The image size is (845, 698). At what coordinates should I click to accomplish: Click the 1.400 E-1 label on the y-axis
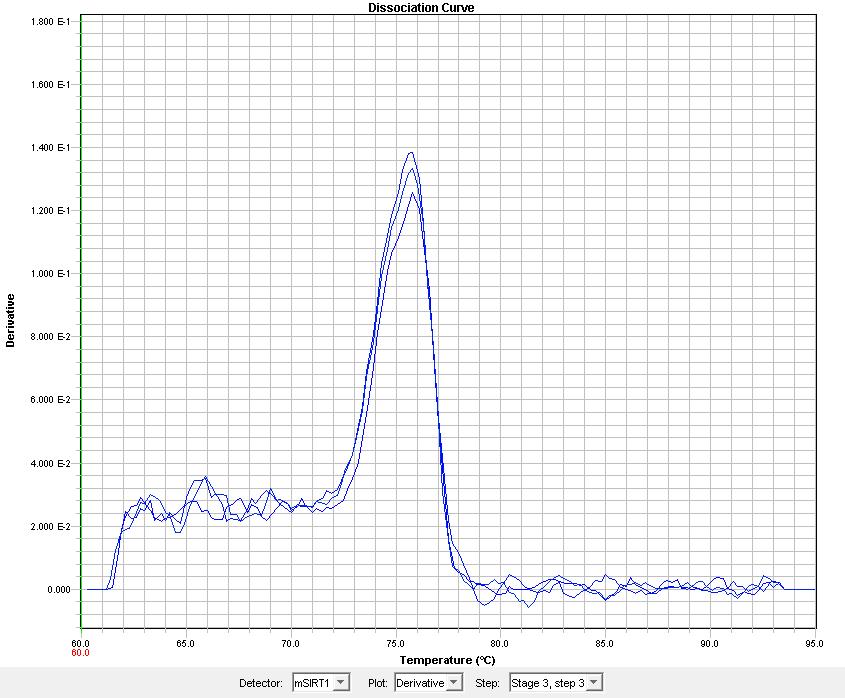click(x=51, y=148)
